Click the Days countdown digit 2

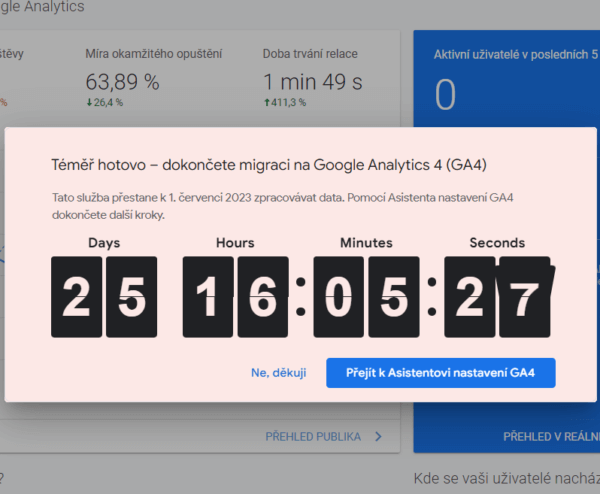[76, 296]
